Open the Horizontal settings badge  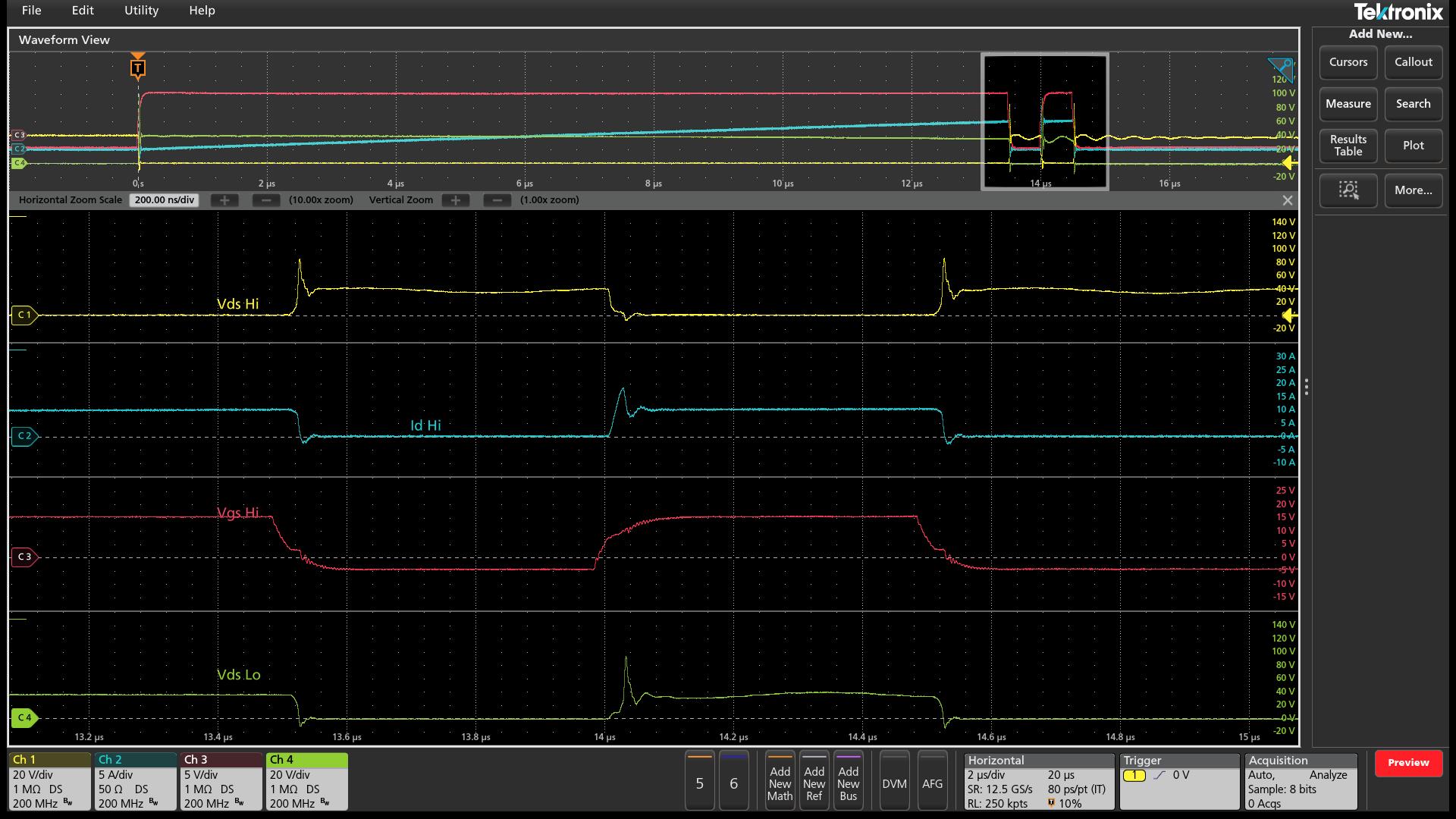pyautogui.click(x=1039, y=781)
